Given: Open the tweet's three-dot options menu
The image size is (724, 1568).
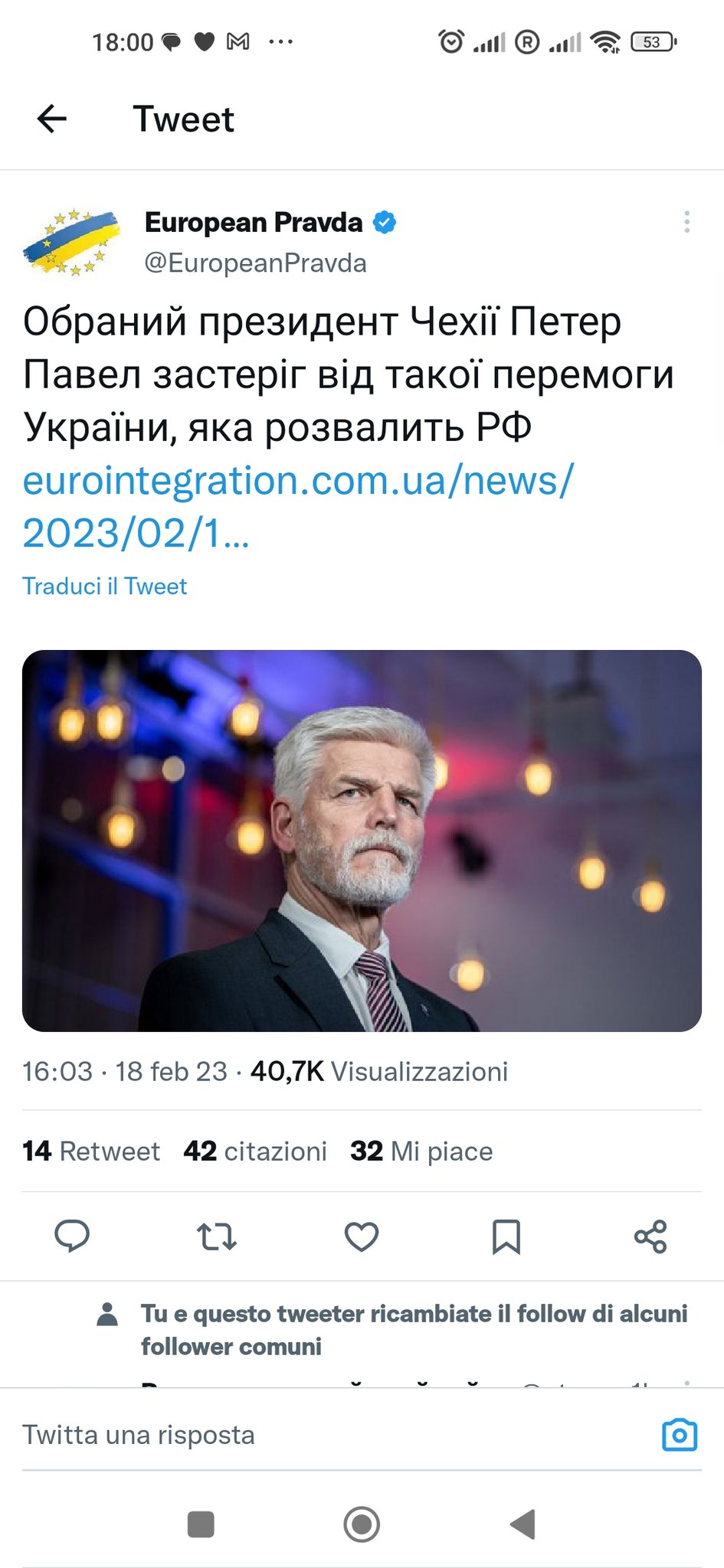Looking at the screenshot, I should [686, 222].
